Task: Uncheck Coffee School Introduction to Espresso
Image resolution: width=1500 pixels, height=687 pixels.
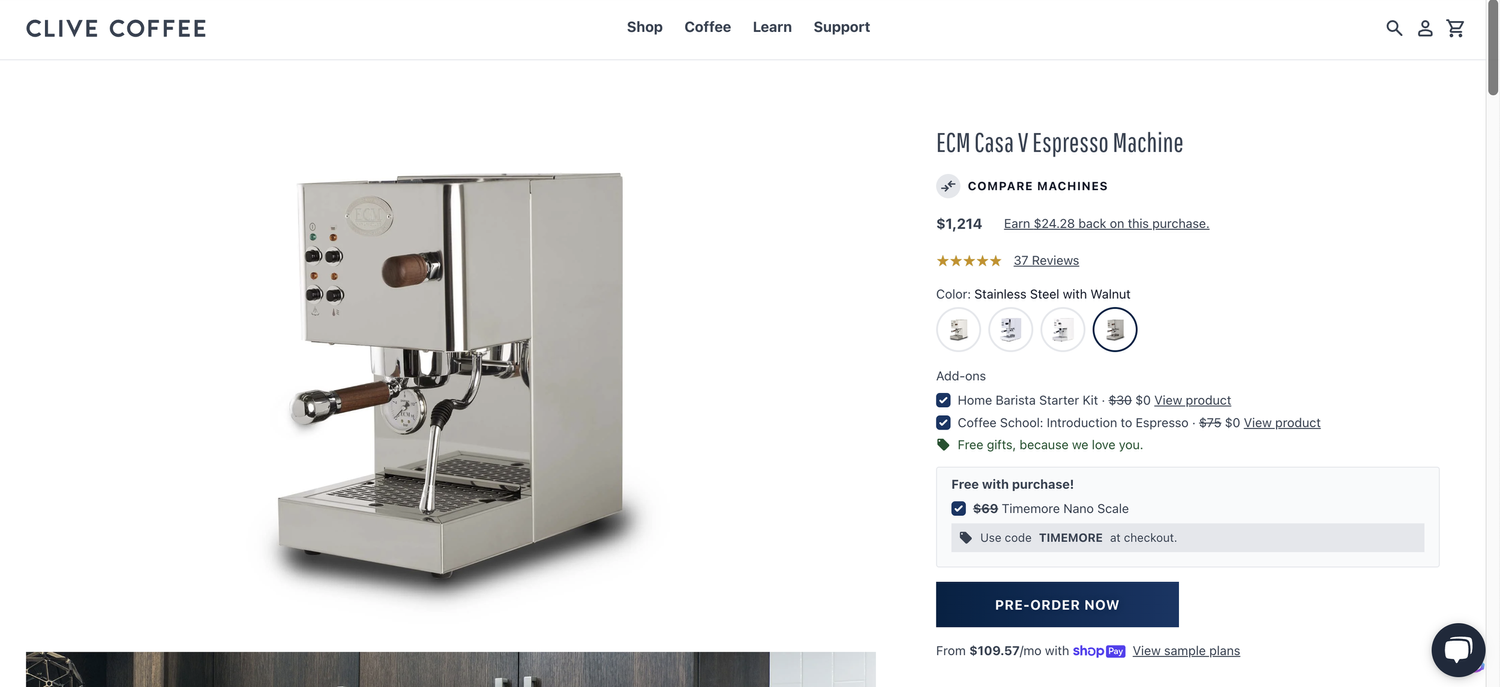Action: tap(943, 423)
